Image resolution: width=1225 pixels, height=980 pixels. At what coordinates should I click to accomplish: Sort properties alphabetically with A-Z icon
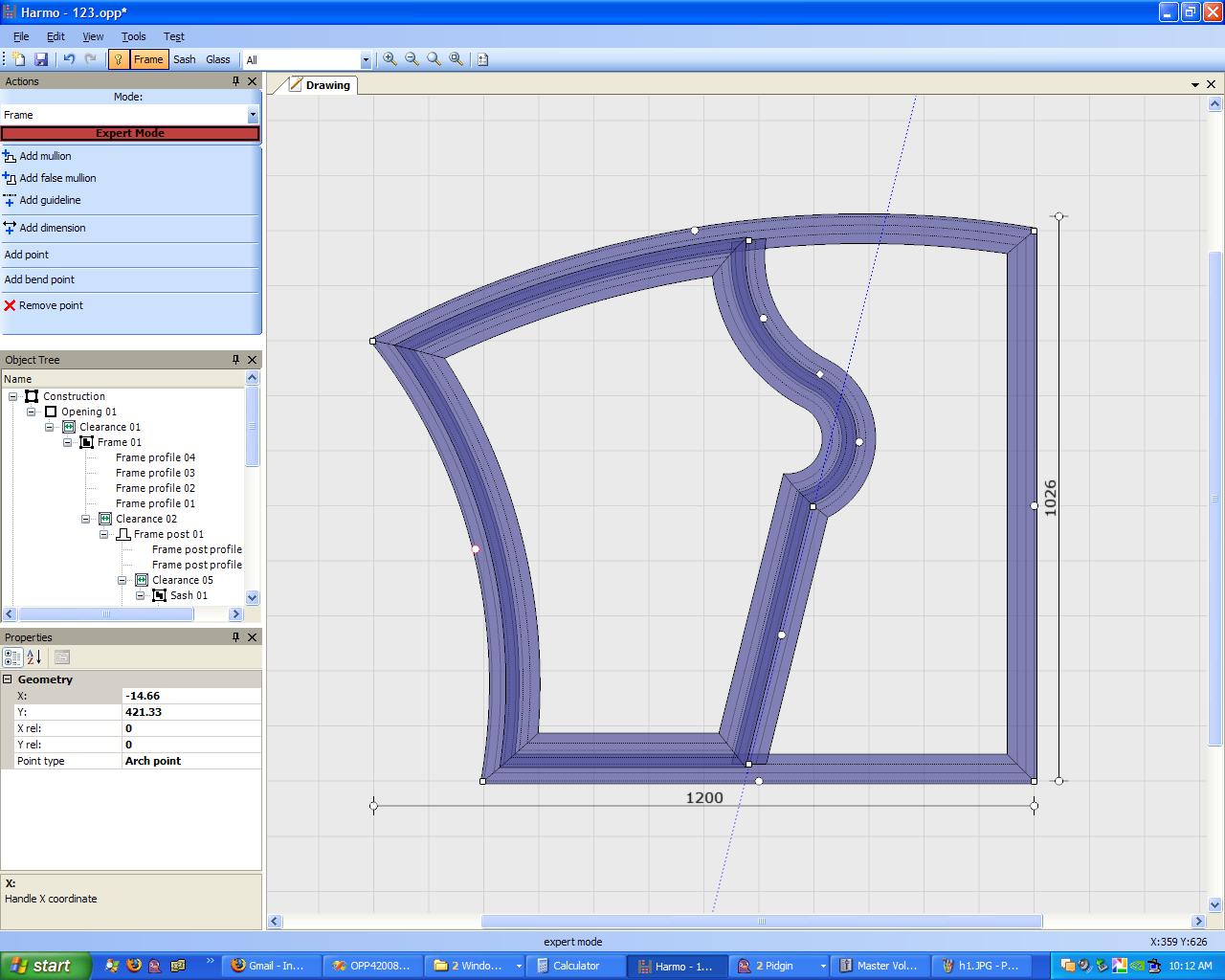point(33,657)
